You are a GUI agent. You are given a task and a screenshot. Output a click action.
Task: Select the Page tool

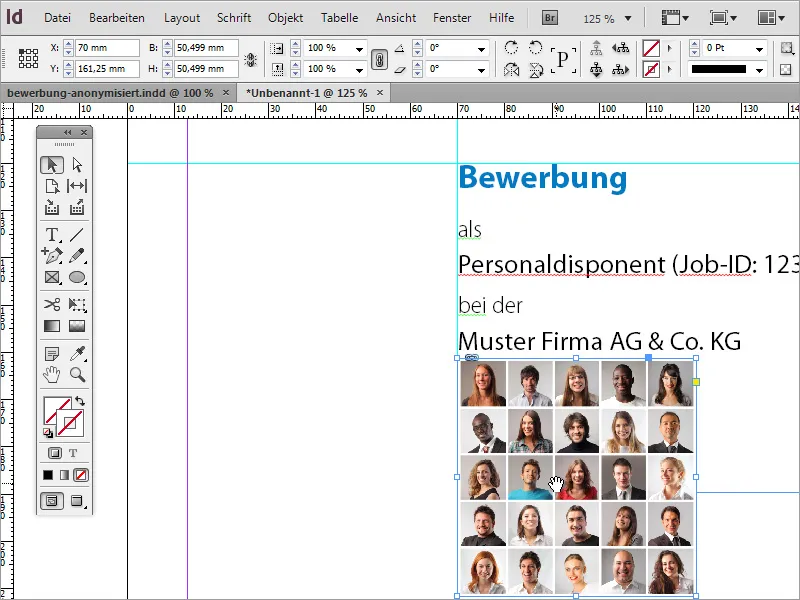point(52,186)
